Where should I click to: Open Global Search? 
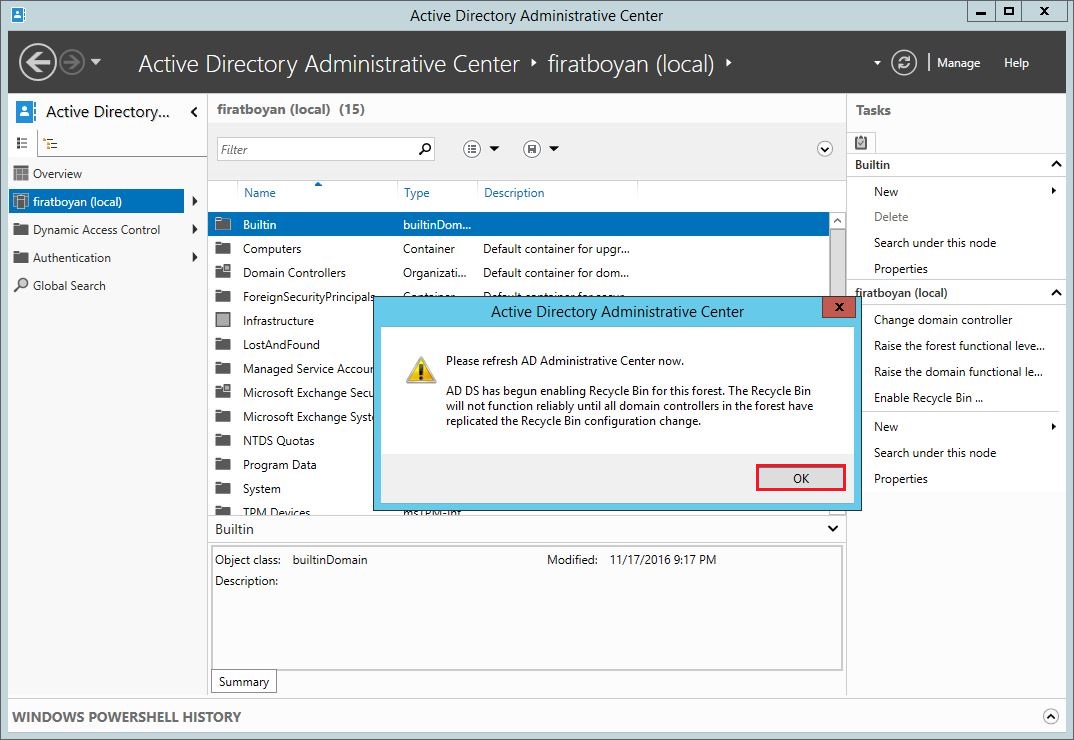(x=68, y=286)
